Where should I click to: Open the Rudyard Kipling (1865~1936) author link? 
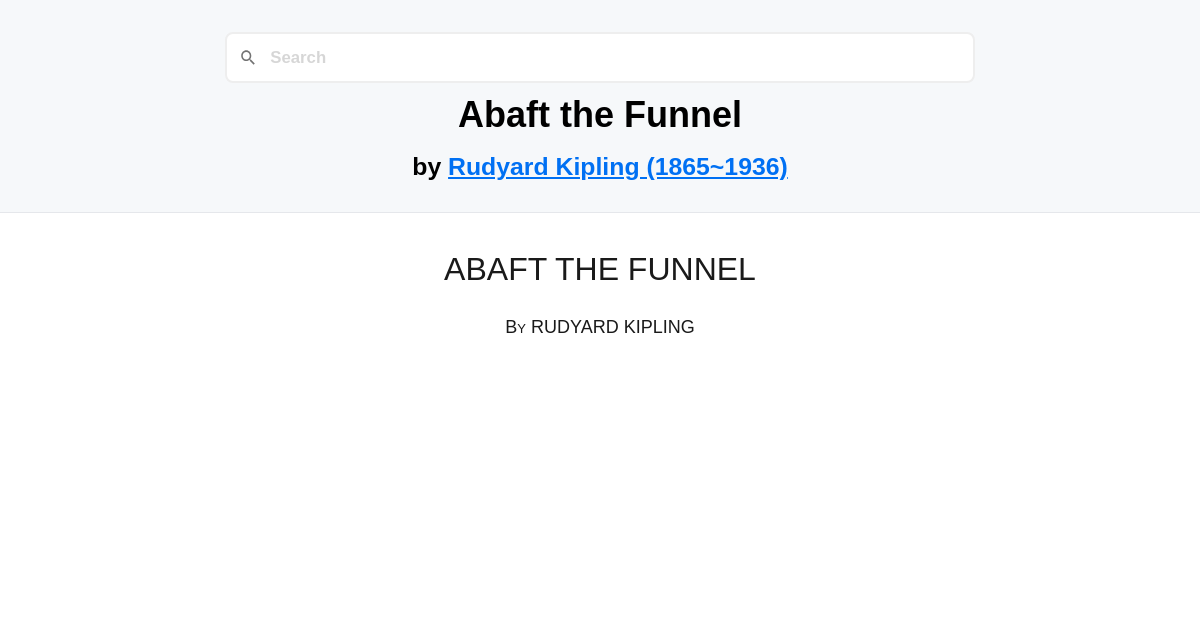click(617, 166)
